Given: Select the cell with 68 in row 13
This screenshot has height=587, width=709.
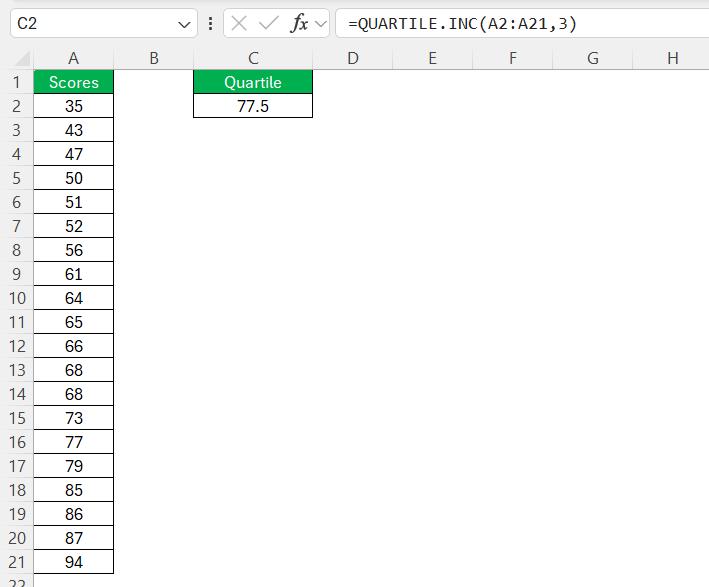Looking at the screenshot, I should click(73, 370).
